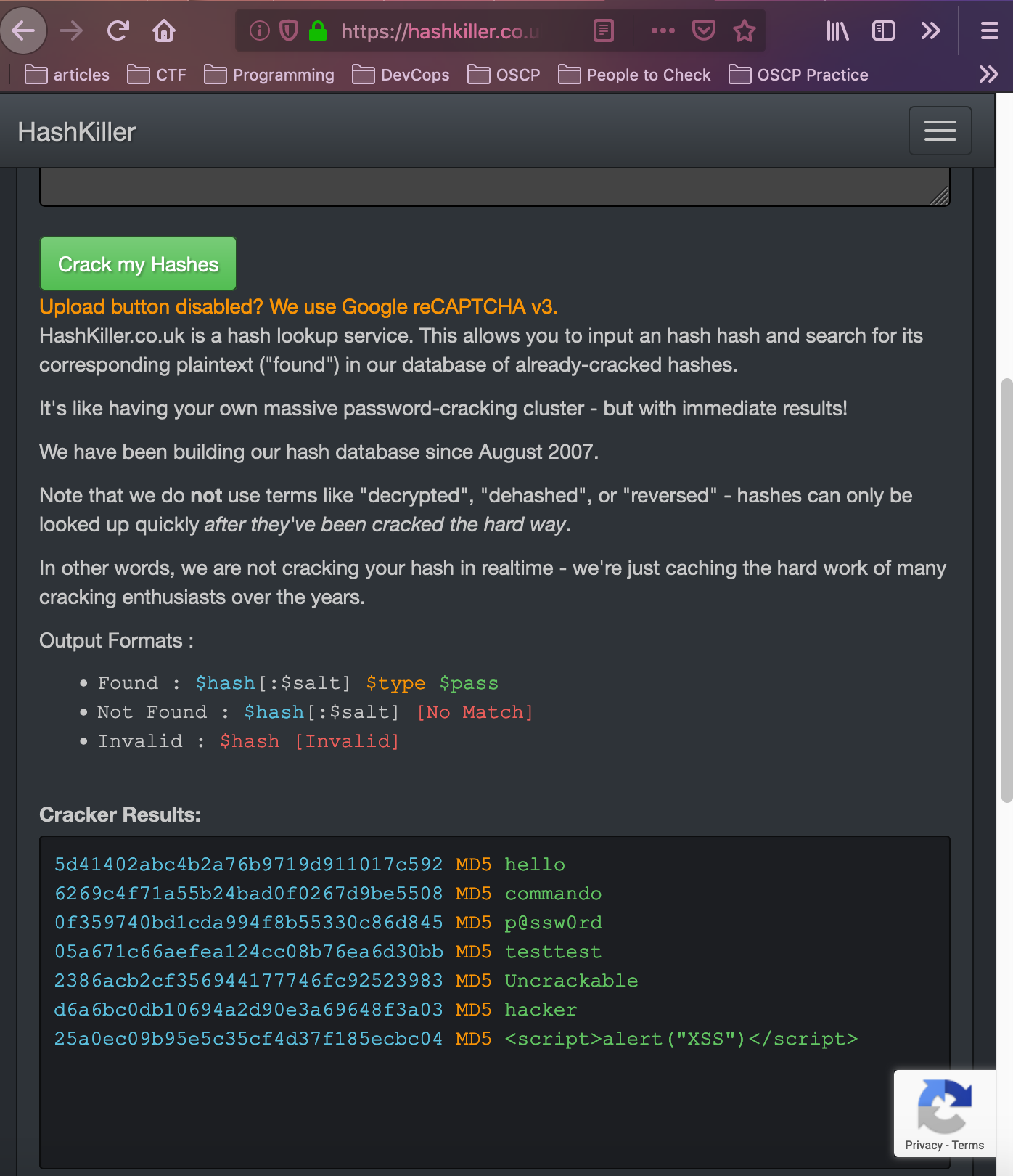Show more bookmarks with overflow chevron
The image size is (1013, 1176).
point(988,74)
